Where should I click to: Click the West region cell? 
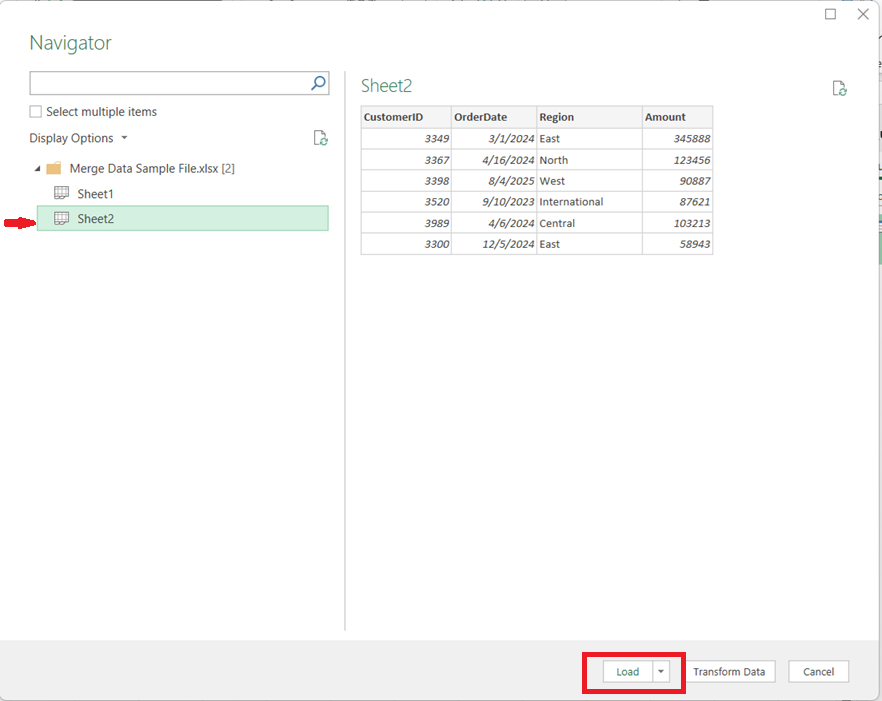coord(590,181)
